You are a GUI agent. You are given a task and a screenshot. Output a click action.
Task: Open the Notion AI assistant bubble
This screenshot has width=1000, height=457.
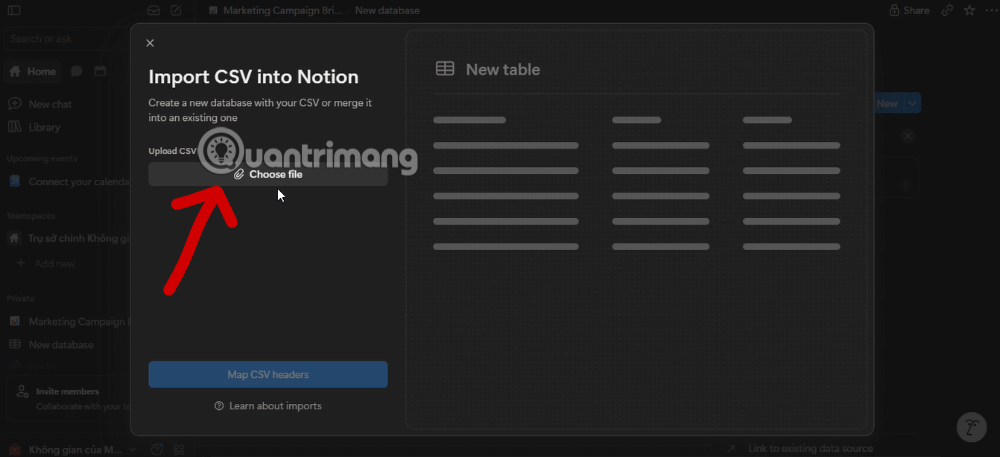973,428
